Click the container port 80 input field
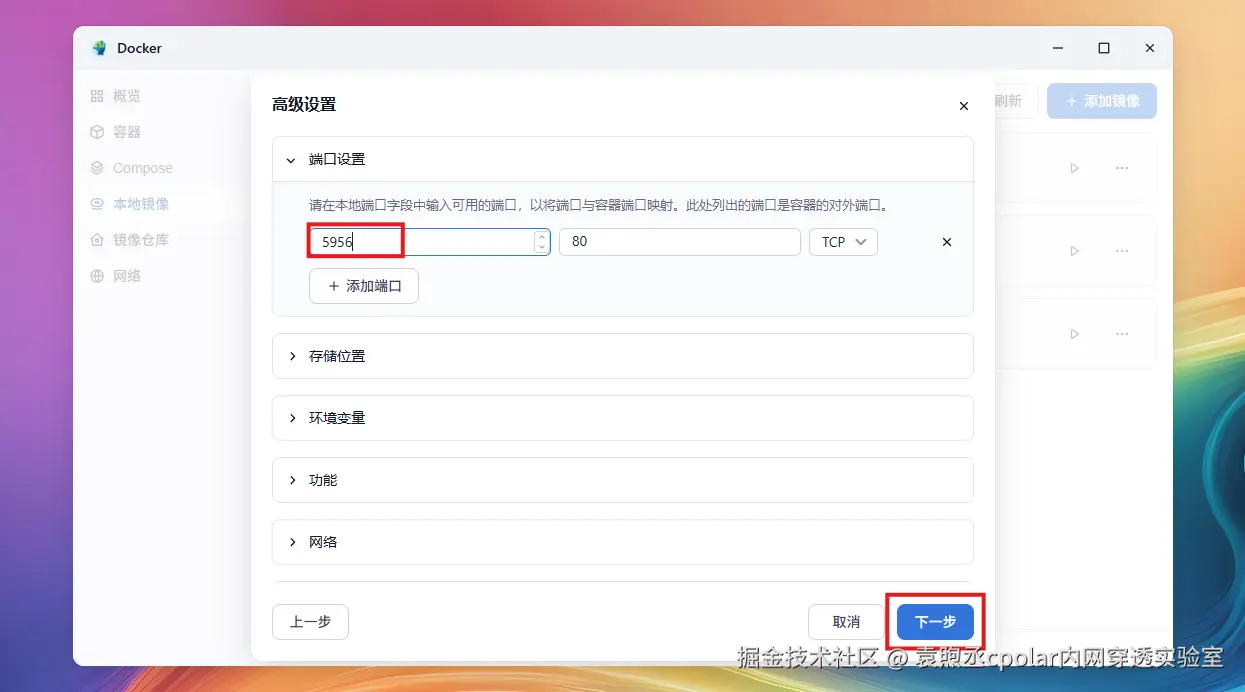Viewport: 1245px width, 692px height. coord(680,241)
